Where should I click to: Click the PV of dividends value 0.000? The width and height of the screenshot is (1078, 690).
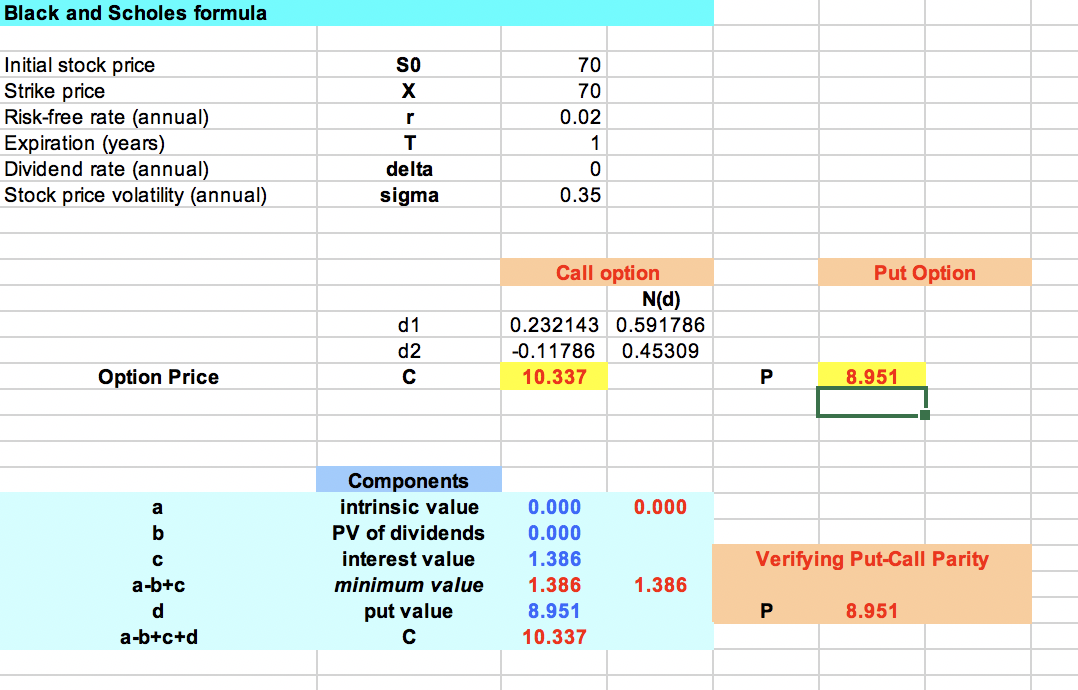coord(554,533)
